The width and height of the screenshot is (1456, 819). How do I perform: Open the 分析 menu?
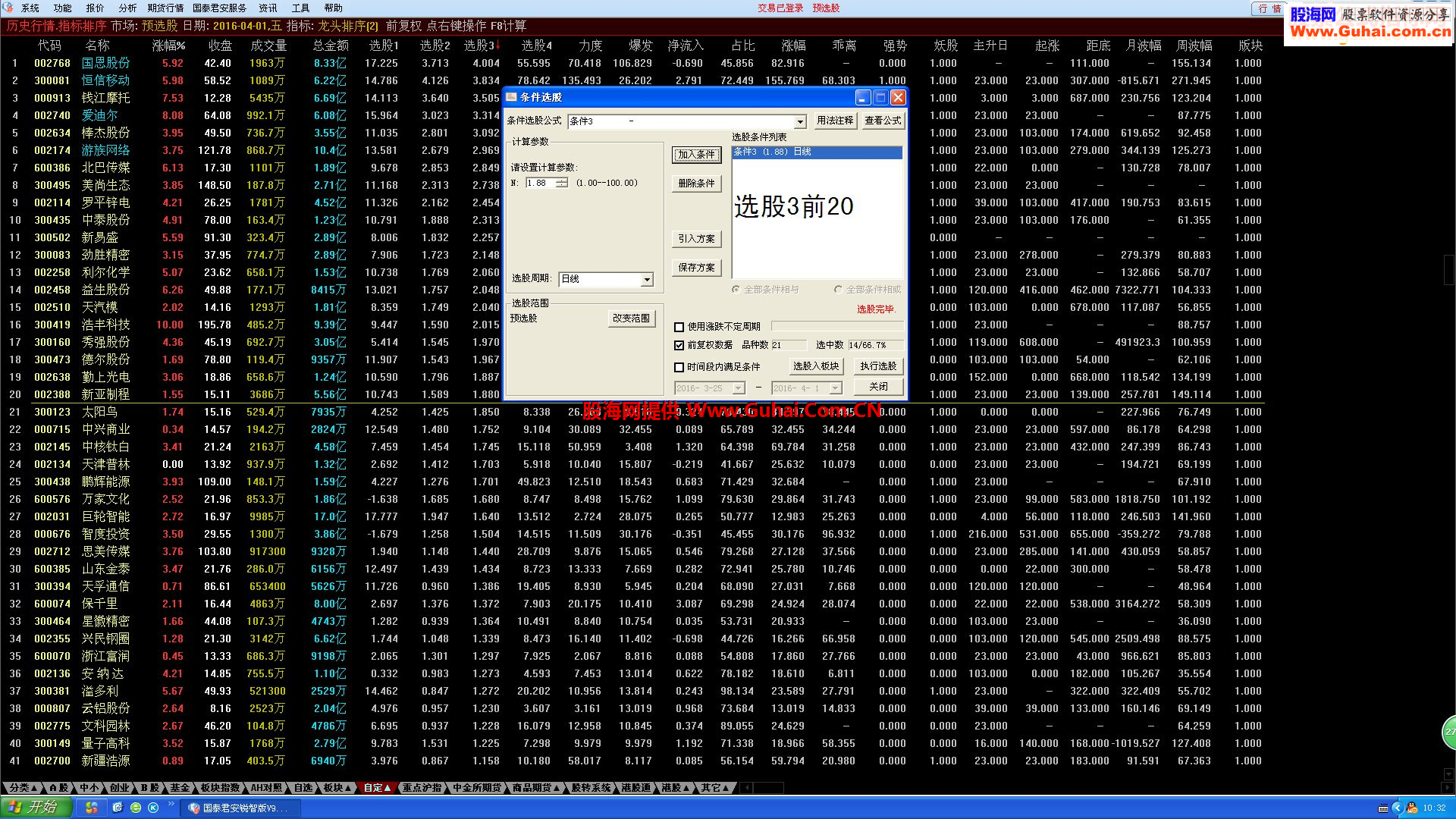click(127, 8)
